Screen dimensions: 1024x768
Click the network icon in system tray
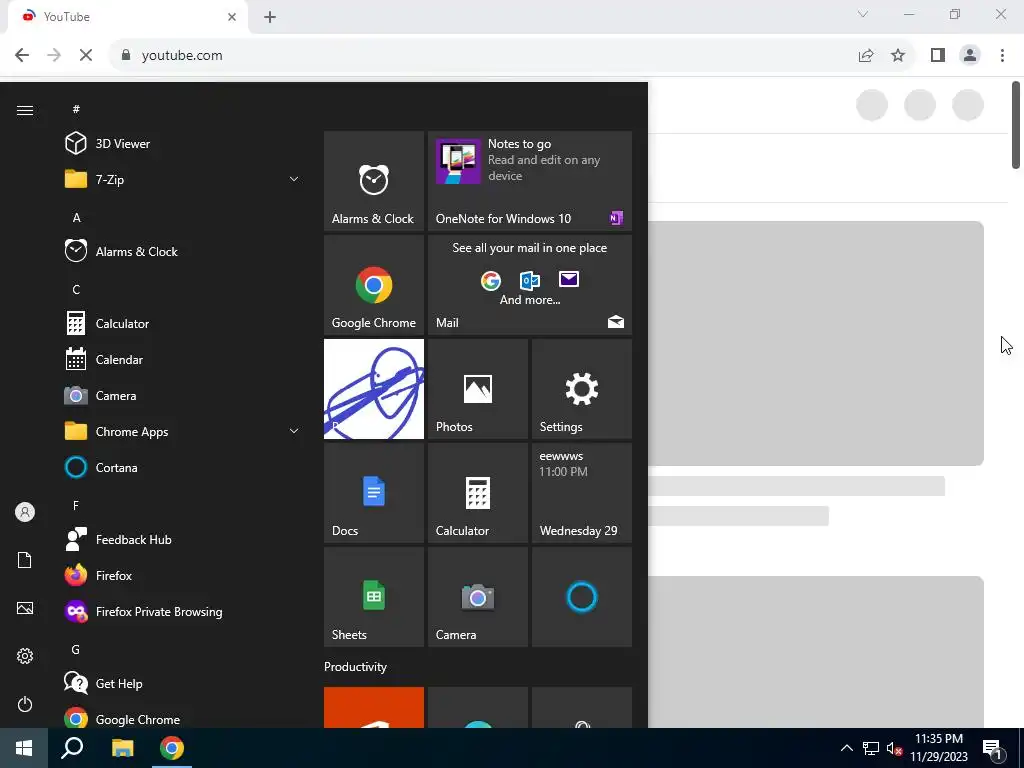click(x=871, y=748)
